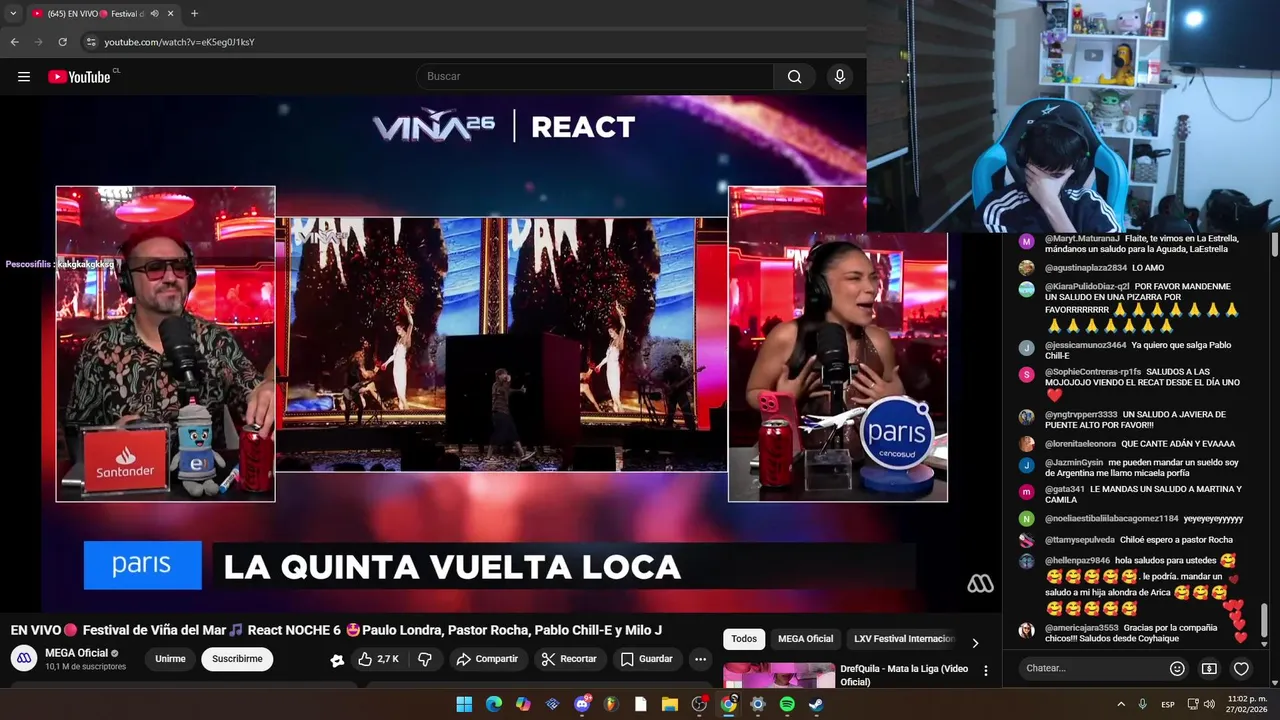Open Copilot from the taskbar
Screen dimensions: 1280x720
pos(523,704)
